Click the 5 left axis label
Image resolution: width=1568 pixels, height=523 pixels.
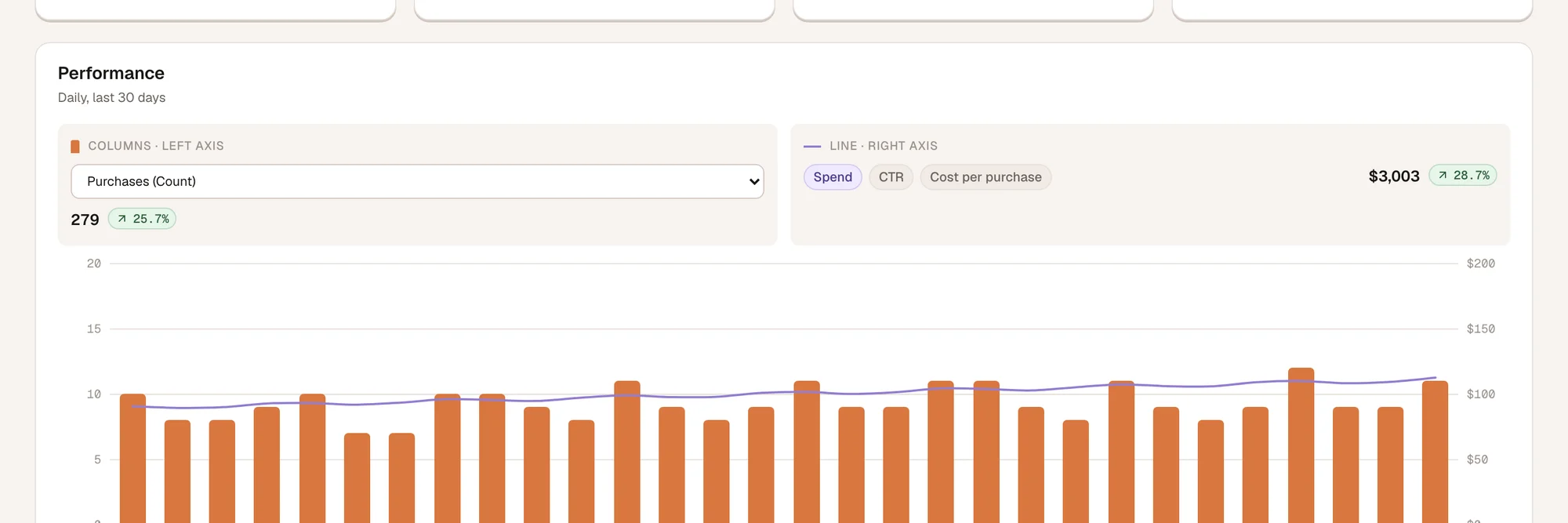pos(97,459)
